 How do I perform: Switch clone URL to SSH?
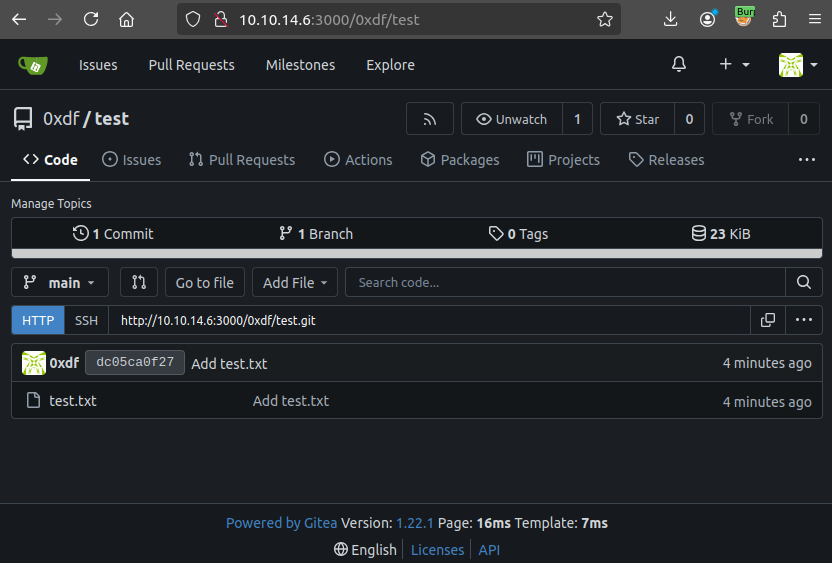[87, 320]
